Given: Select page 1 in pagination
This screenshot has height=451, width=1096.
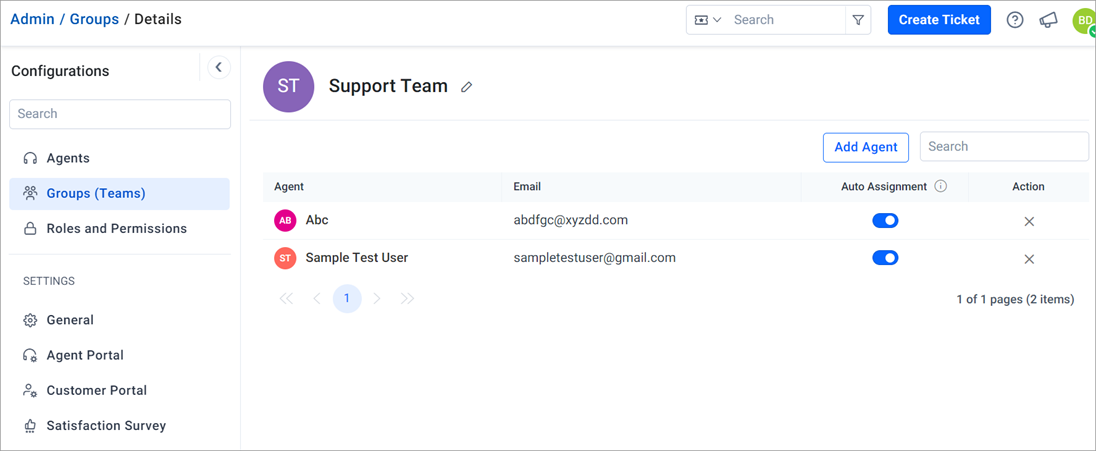Looking at the screenshot, I should point(347,299).
